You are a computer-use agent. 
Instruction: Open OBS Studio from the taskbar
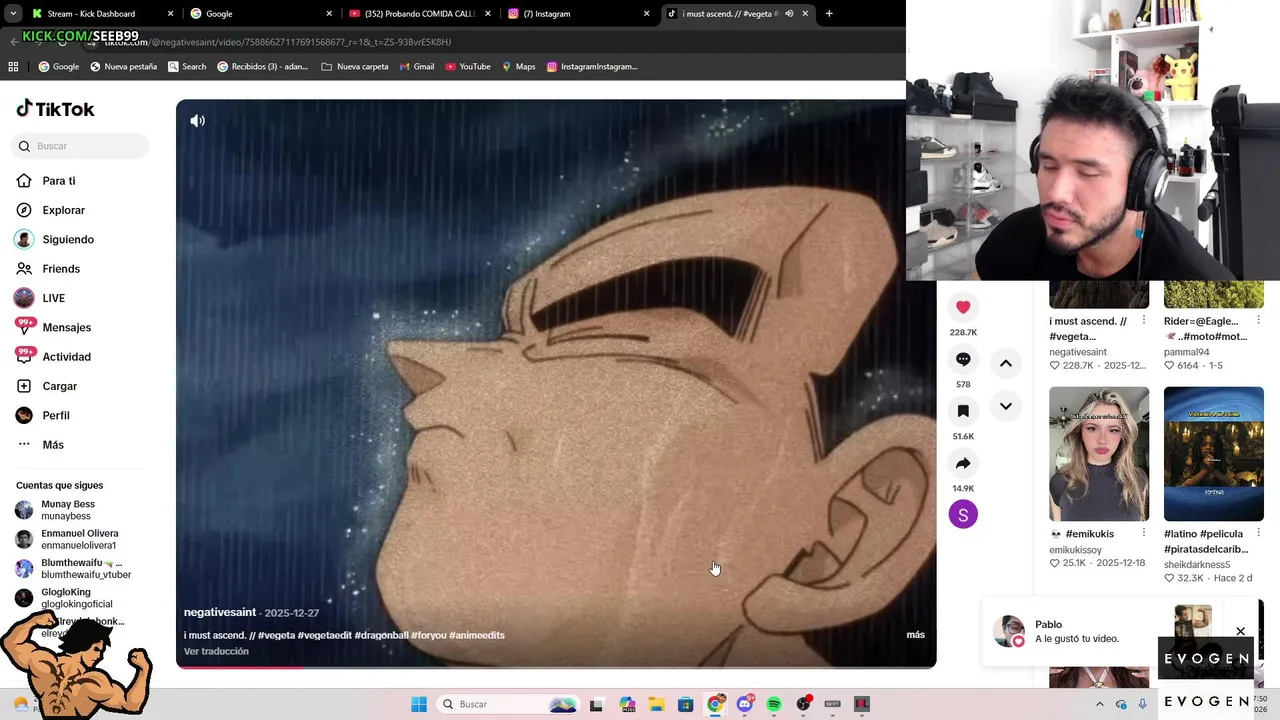tap(803, 704)
